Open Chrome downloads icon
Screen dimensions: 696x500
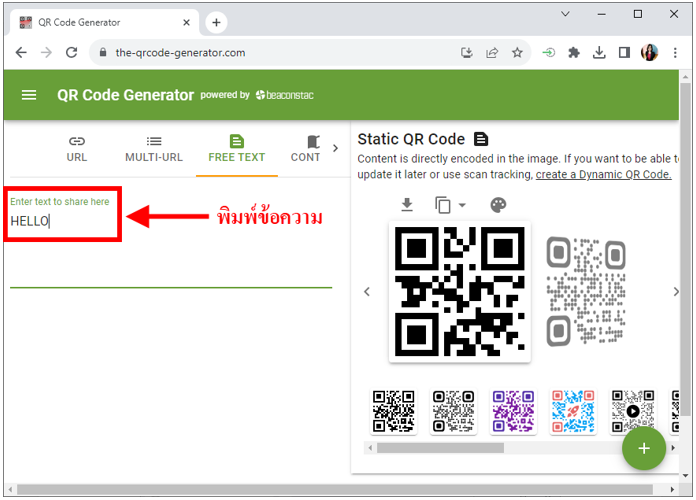click(x=599, y=53)
